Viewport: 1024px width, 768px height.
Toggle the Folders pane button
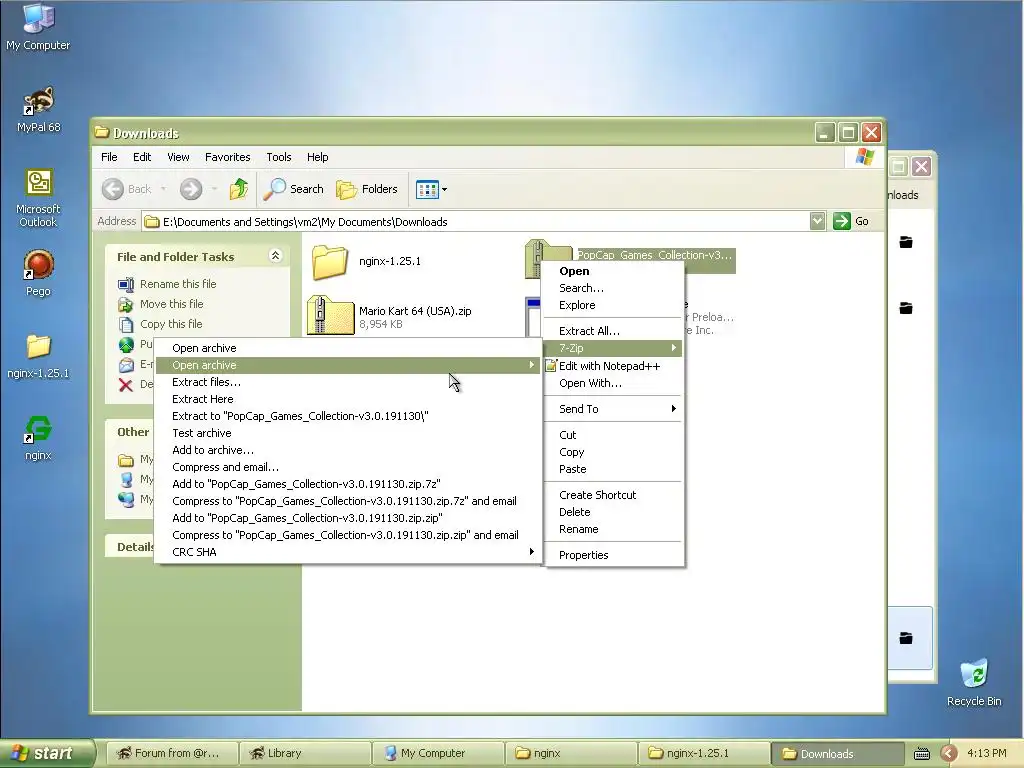click(x=366, y=189)
